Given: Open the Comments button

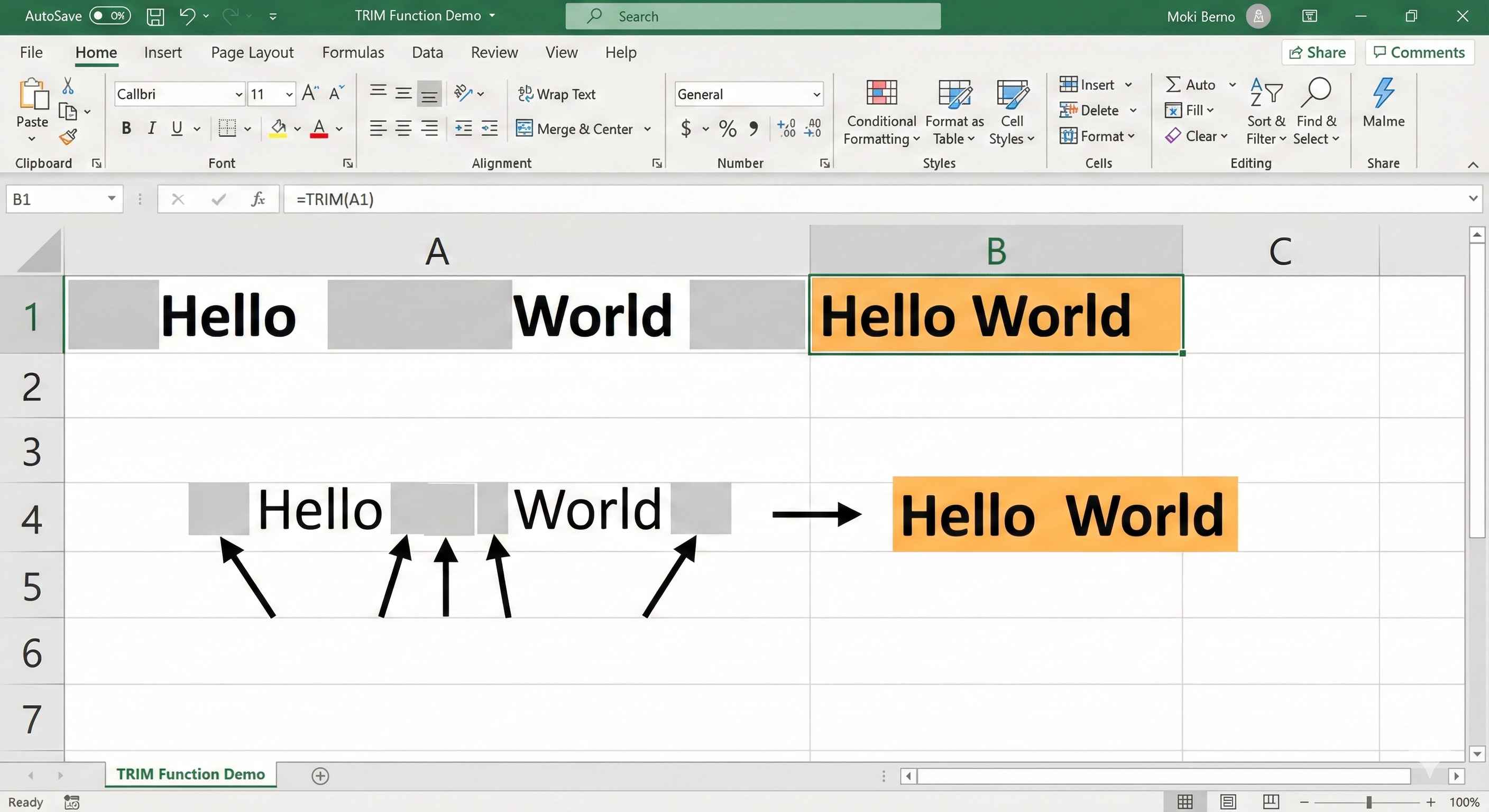Looking at the screenshot, I should 1419,52.
